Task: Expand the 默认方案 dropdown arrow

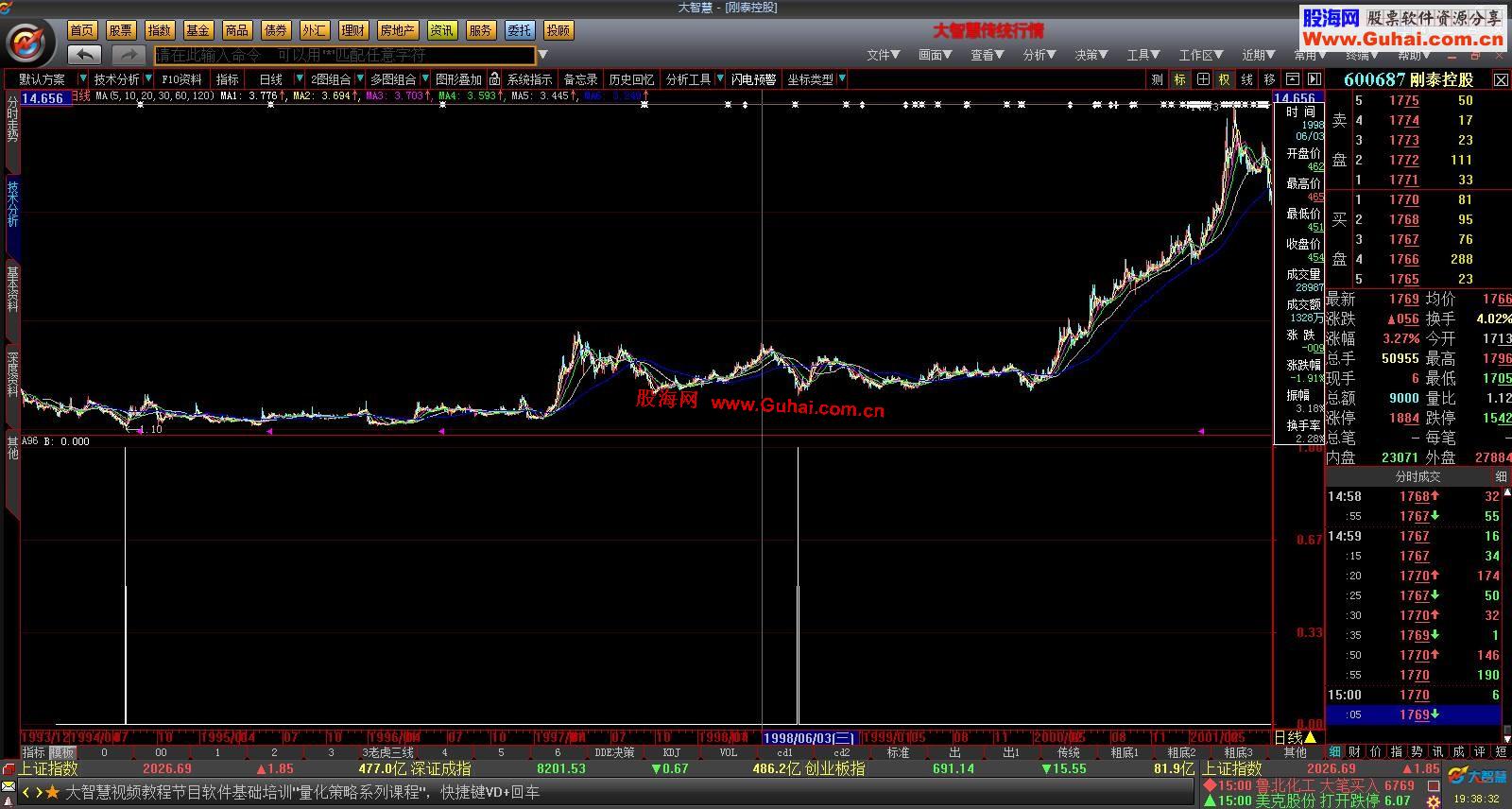Action: pos(83,79)
